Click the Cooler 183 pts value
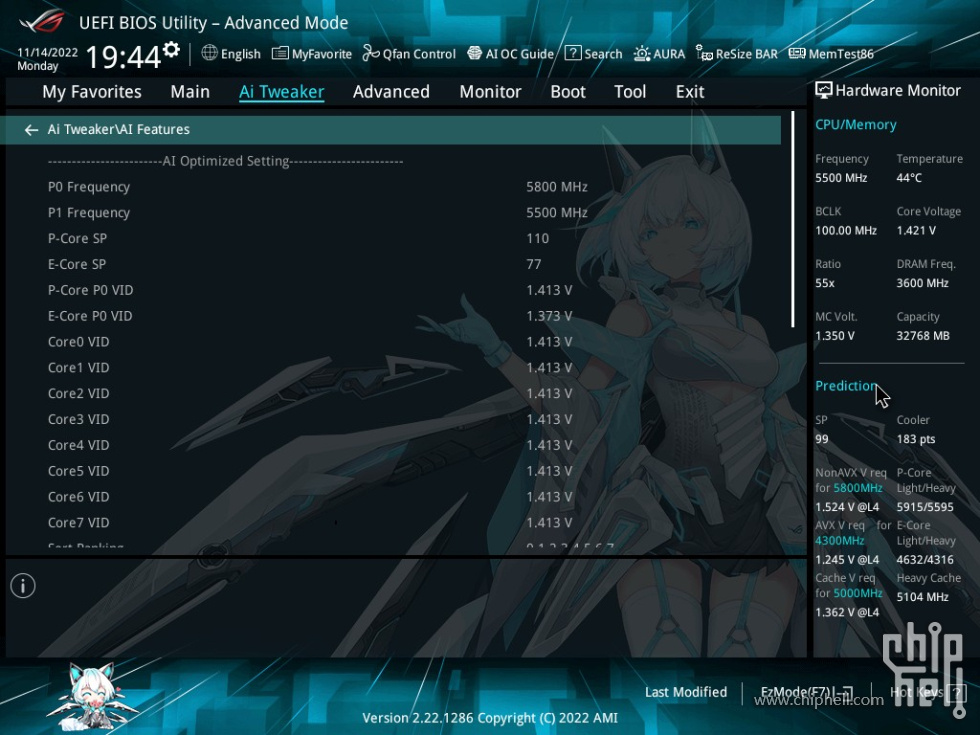Image resolution: width=980 pixels, height=735 pixels. 916,439
